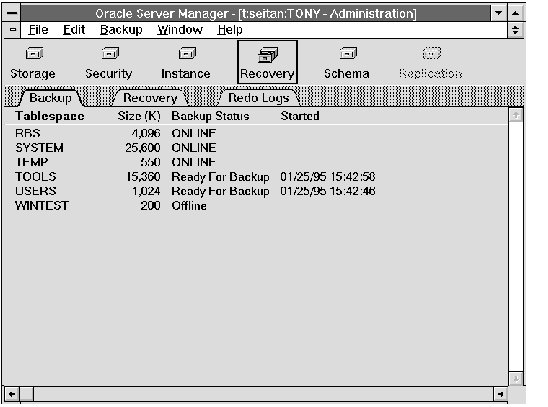Click the 15,360 size value

143,177
